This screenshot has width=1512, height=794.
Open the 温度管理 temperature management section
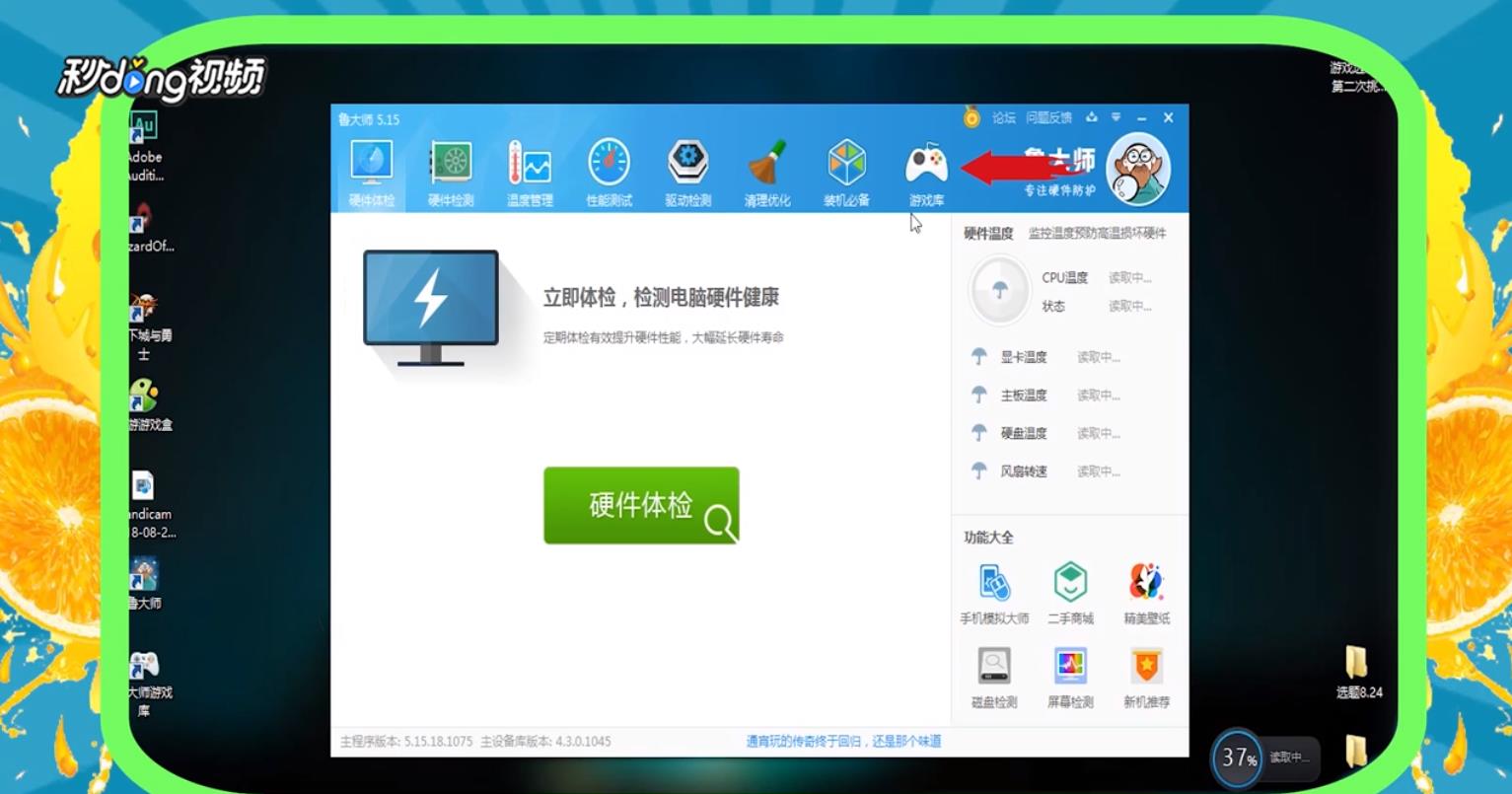(x=530, y=170)
